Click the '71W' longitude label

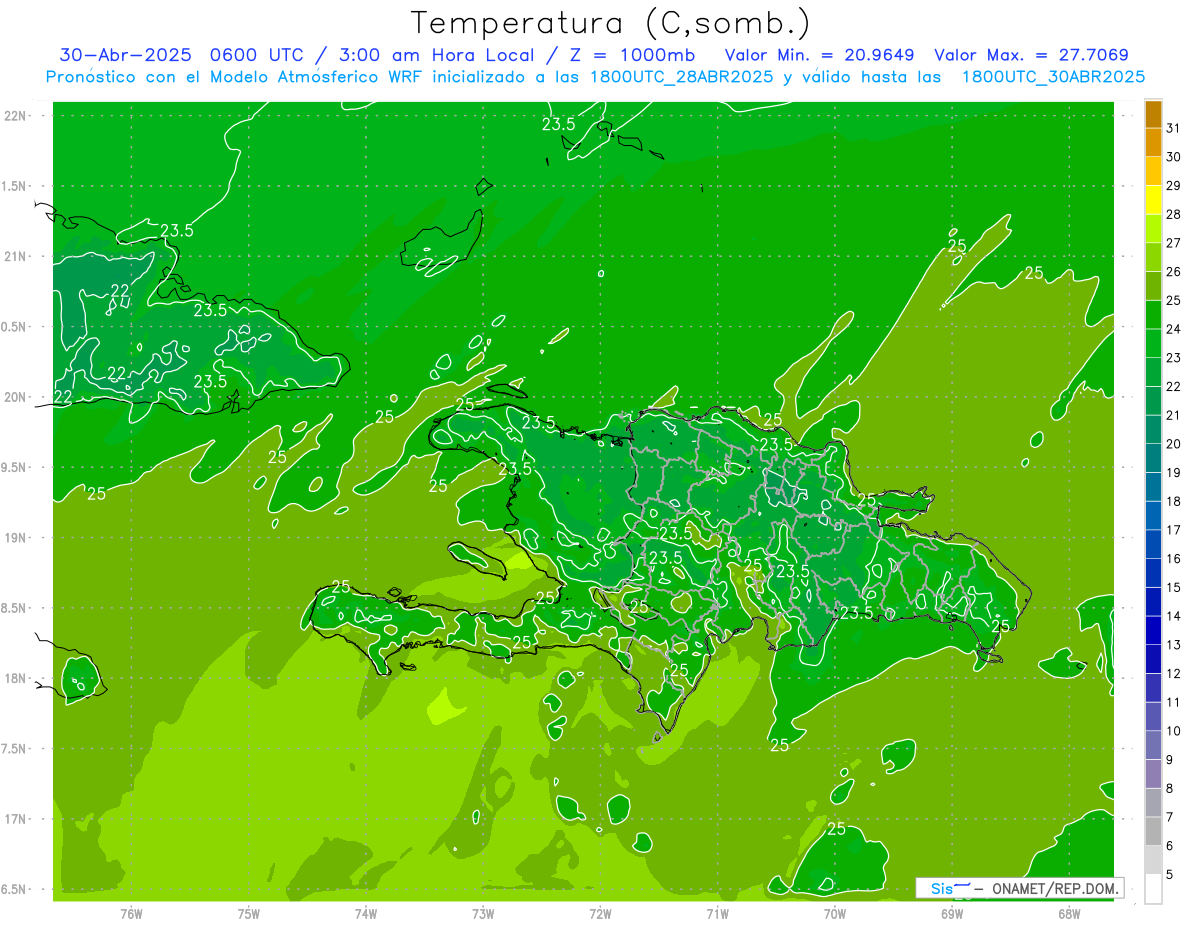click(717, 914)
